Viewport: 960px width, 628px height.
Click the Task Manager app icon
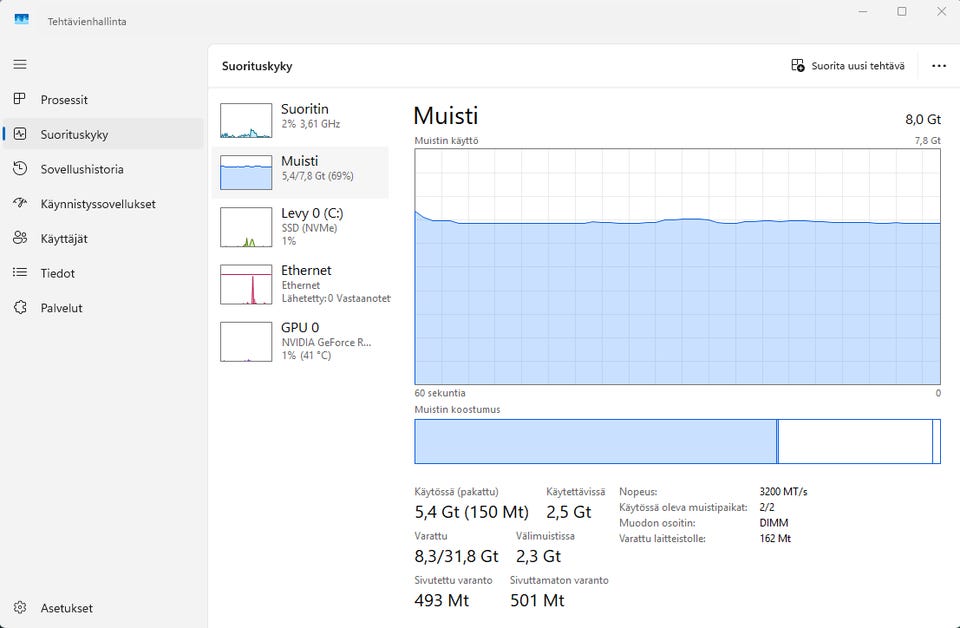click(21, 20)
